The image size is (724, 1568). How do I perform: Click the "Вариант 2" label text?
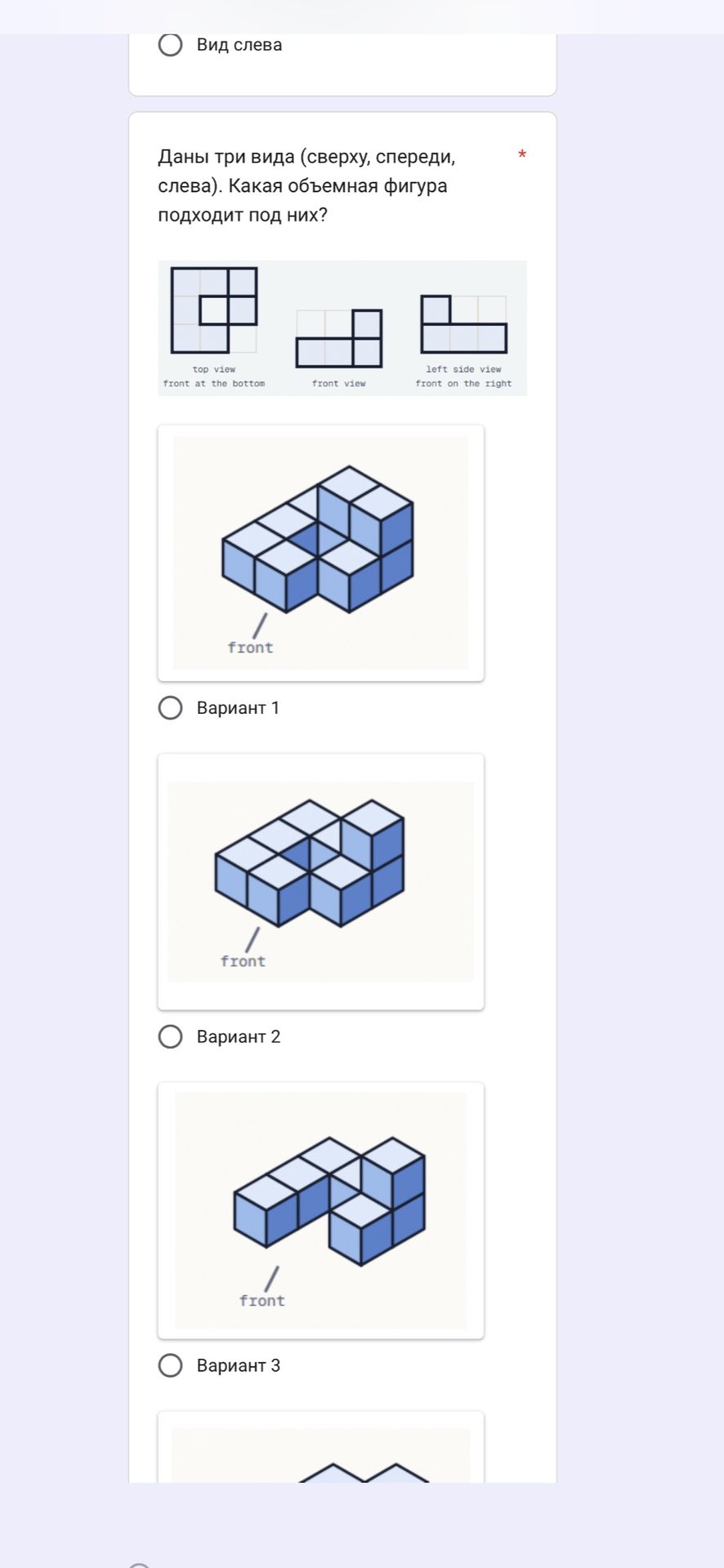pos(239,1037)
